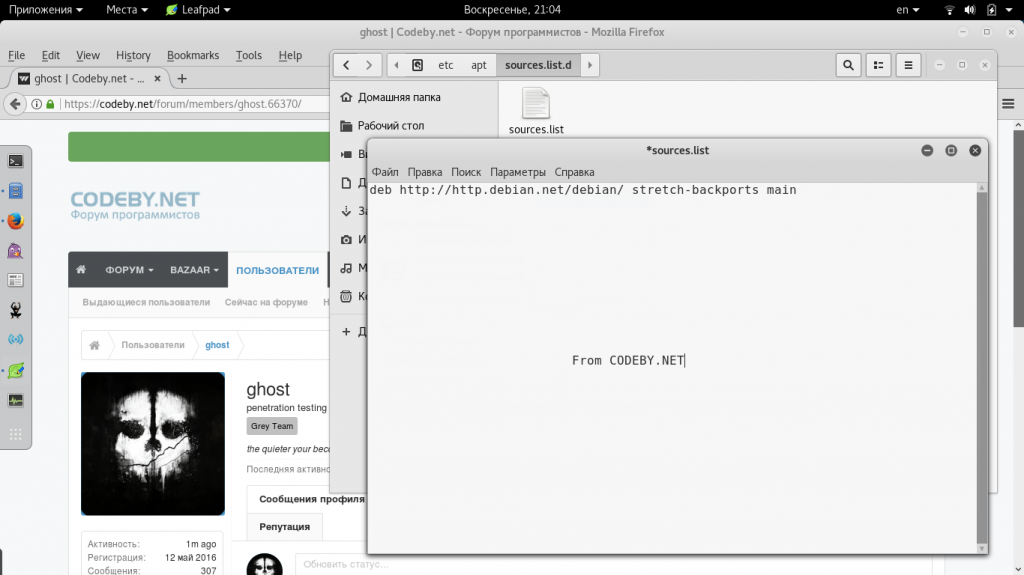Open the sources.list file icon
1024x575 pixels.
point(536,103)
